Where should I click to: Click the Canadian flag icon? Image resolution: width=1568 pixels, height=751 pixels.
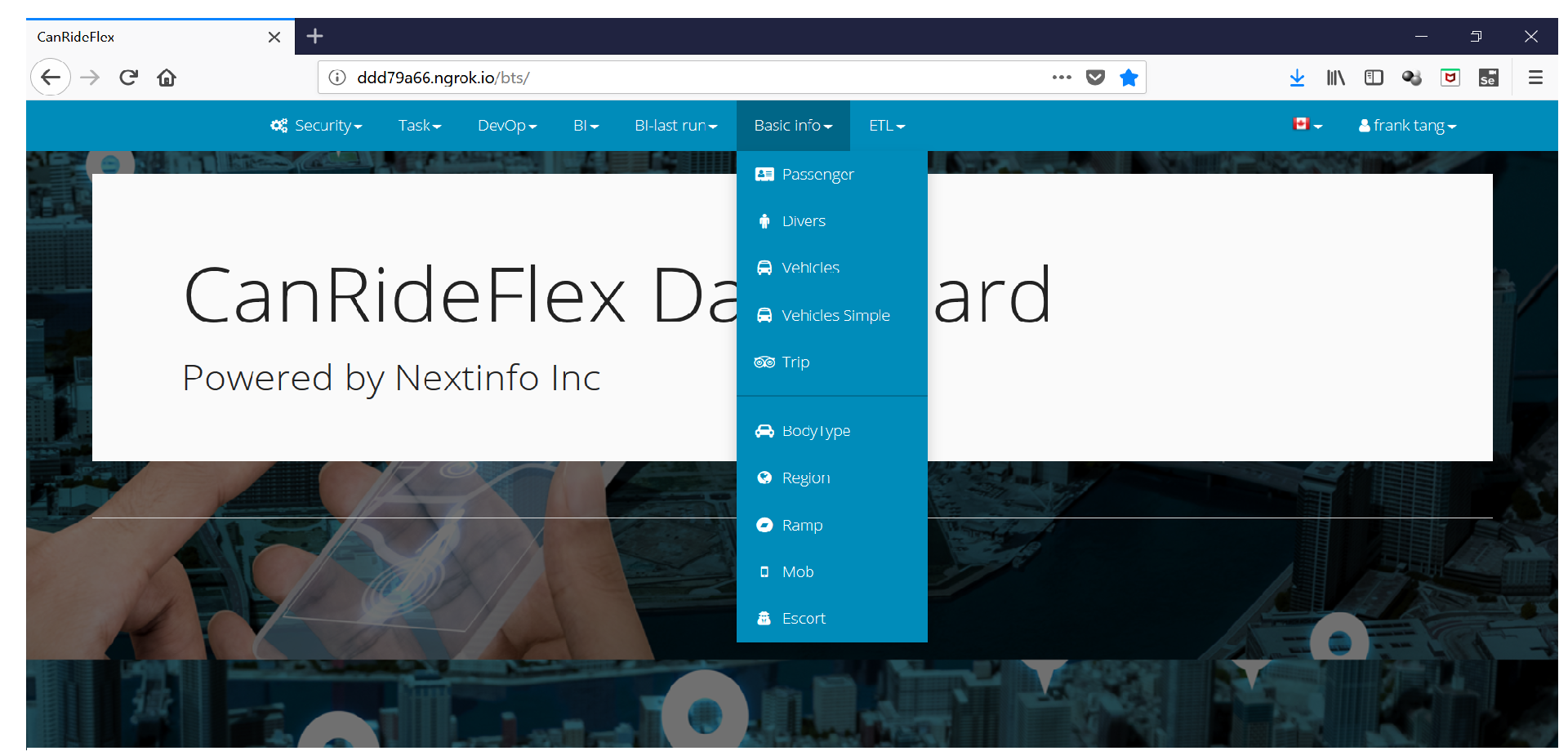1301,124
